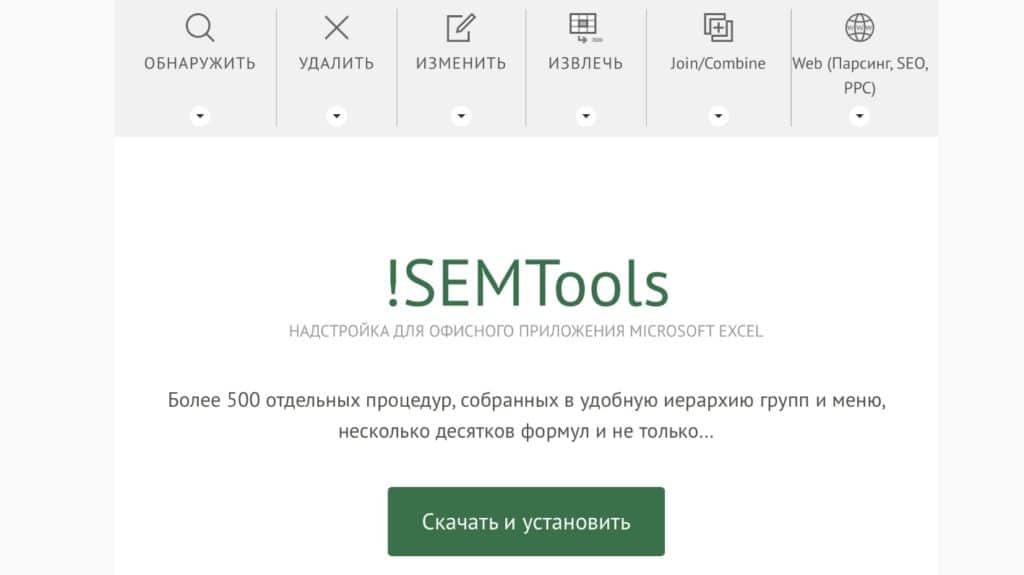Select the Web (Парсинг, SEO, PPC) menu label

pyautogui.click(x=860, y=75)
